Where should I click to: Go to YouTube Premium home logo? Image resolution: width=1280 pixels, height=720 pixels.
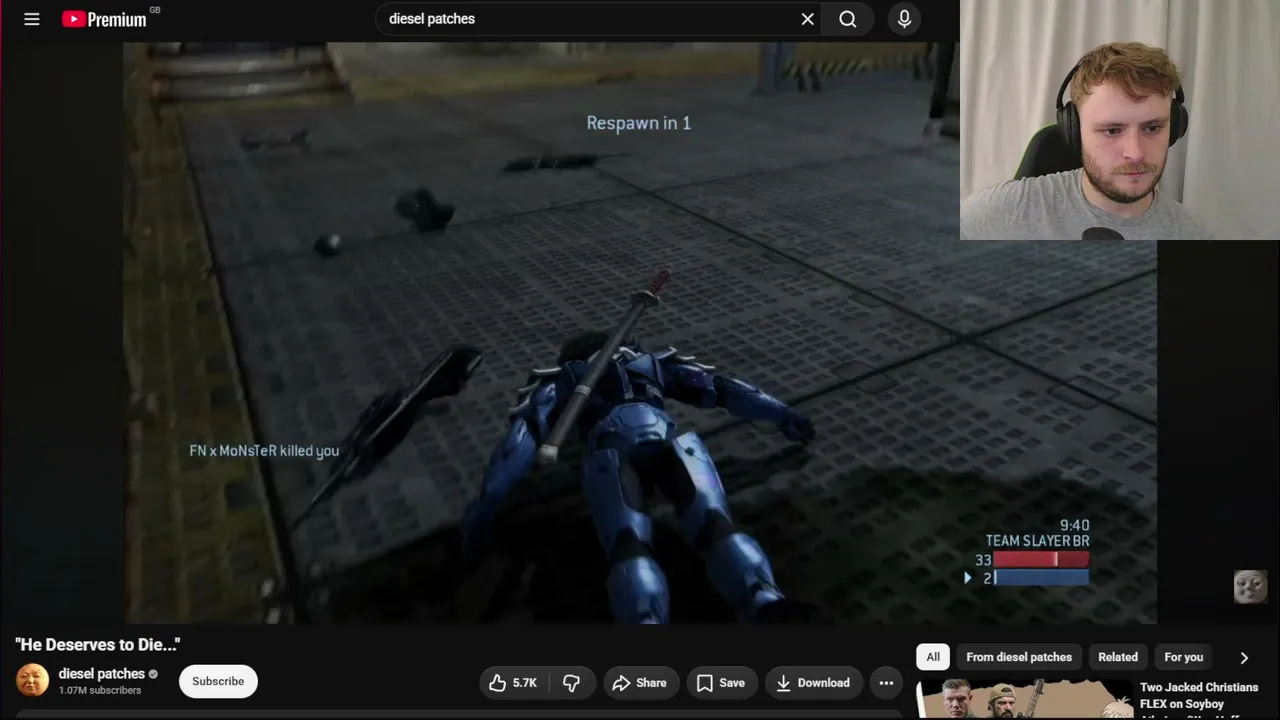point(104,19)
